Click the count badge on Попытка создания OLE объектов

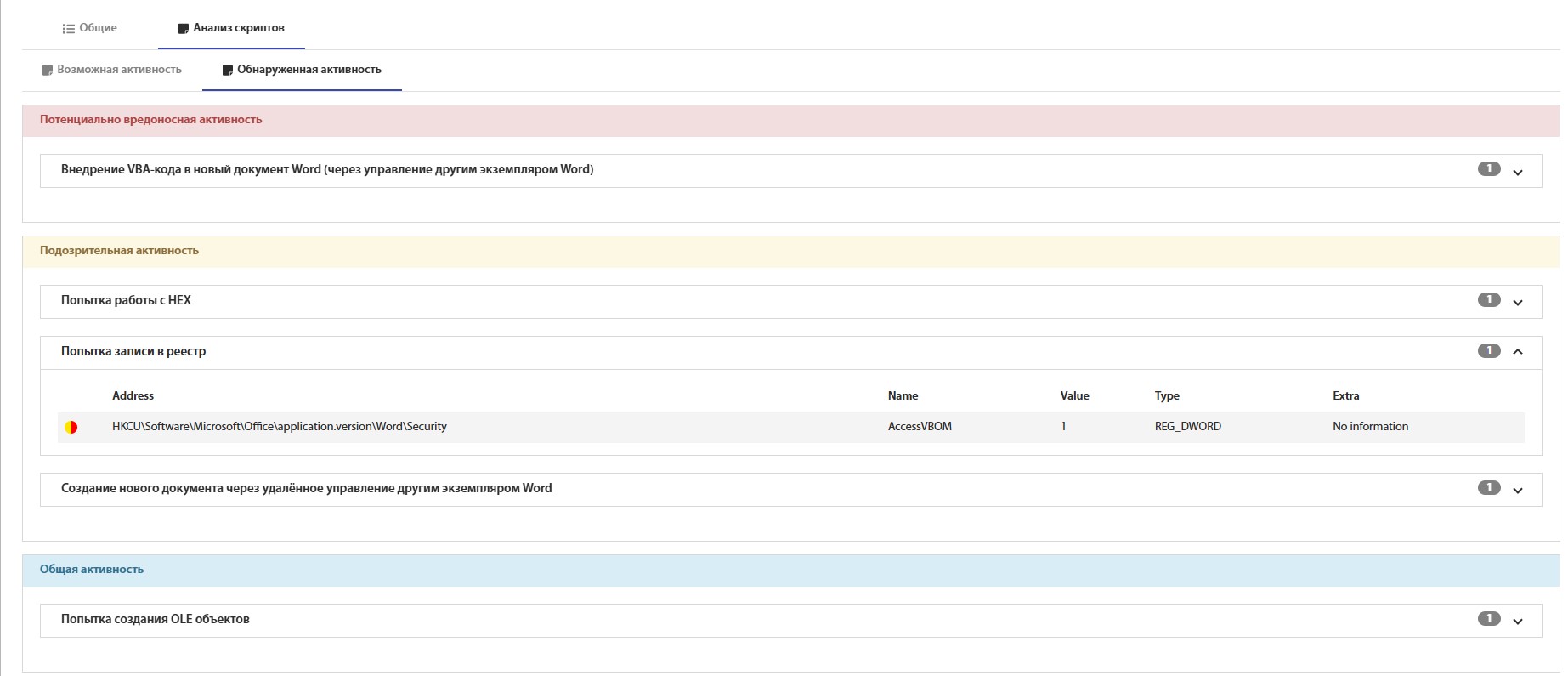(1488, 619)
